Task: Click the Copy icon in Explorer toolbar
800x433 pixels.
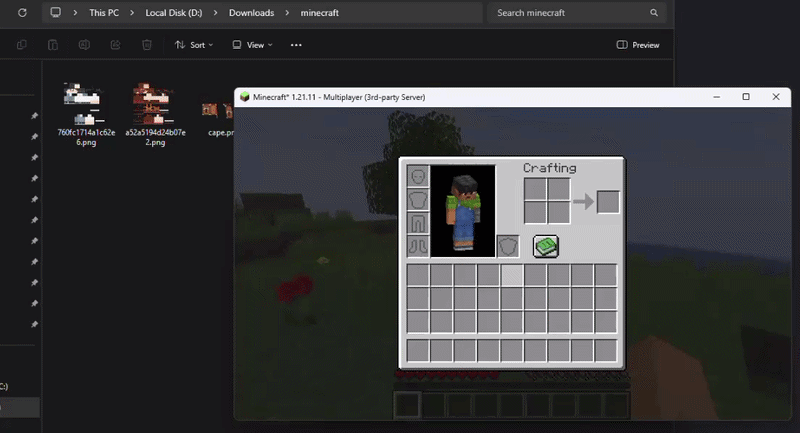Action: [21, 45]
